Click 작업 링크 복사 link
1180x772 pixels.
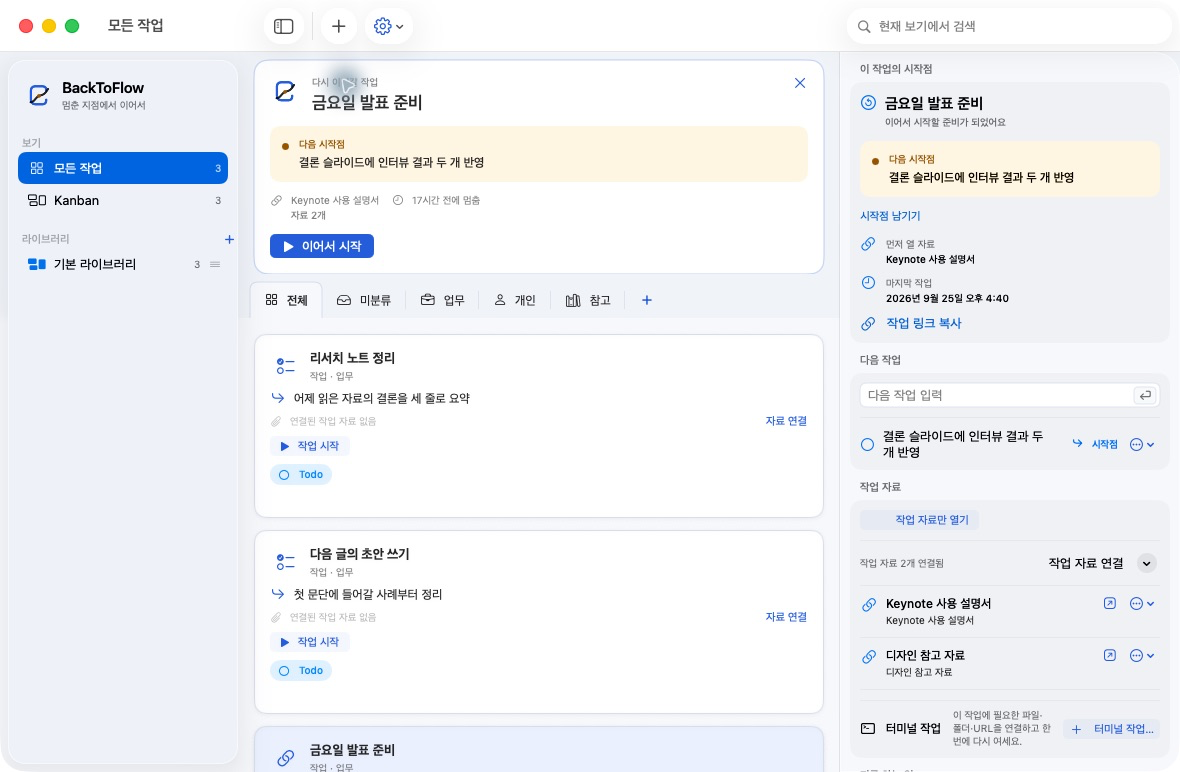(x=923, y=323)
